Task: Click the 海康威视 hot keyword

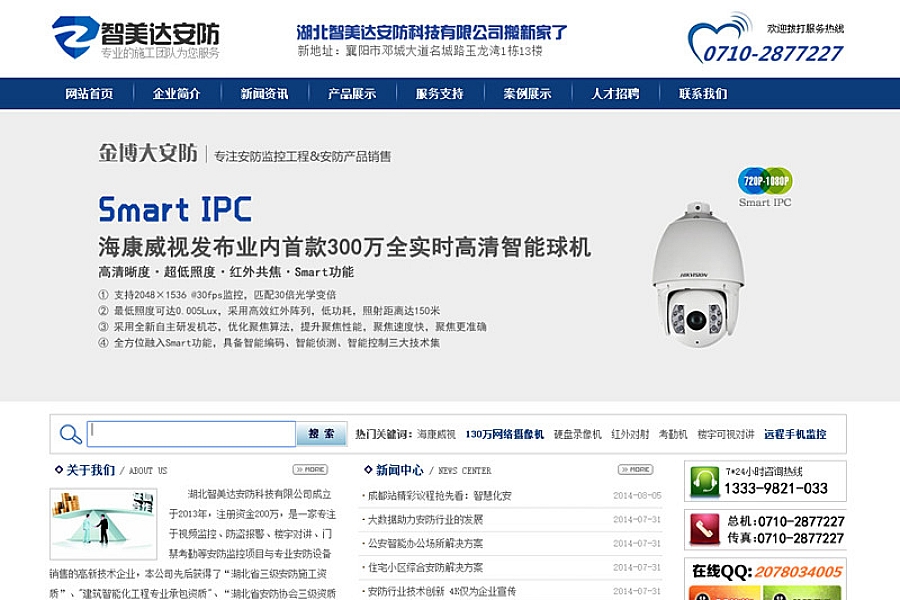Action: point(436,434)
